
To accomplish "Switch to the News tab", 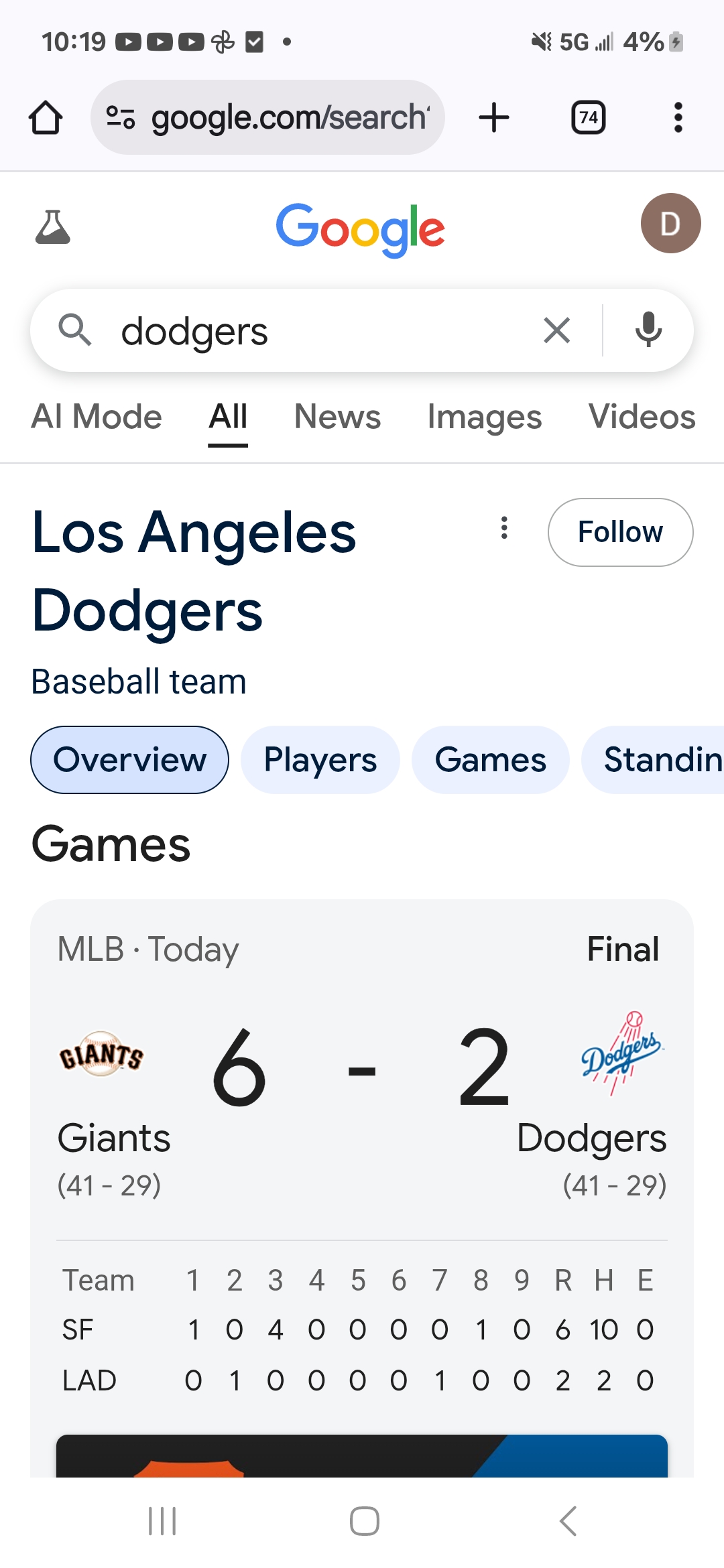I will [337, 417].
